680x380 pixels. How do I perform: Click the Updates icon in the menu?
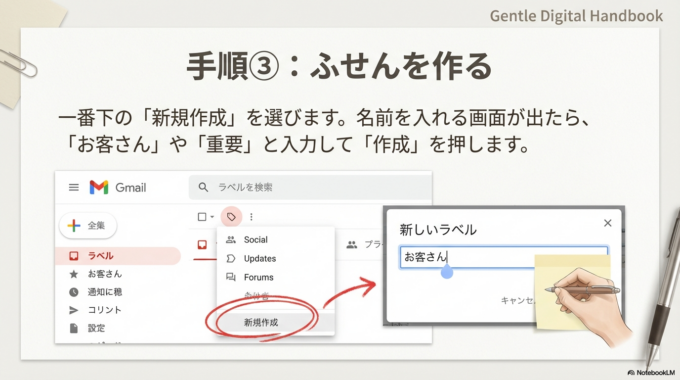(231, 259)
